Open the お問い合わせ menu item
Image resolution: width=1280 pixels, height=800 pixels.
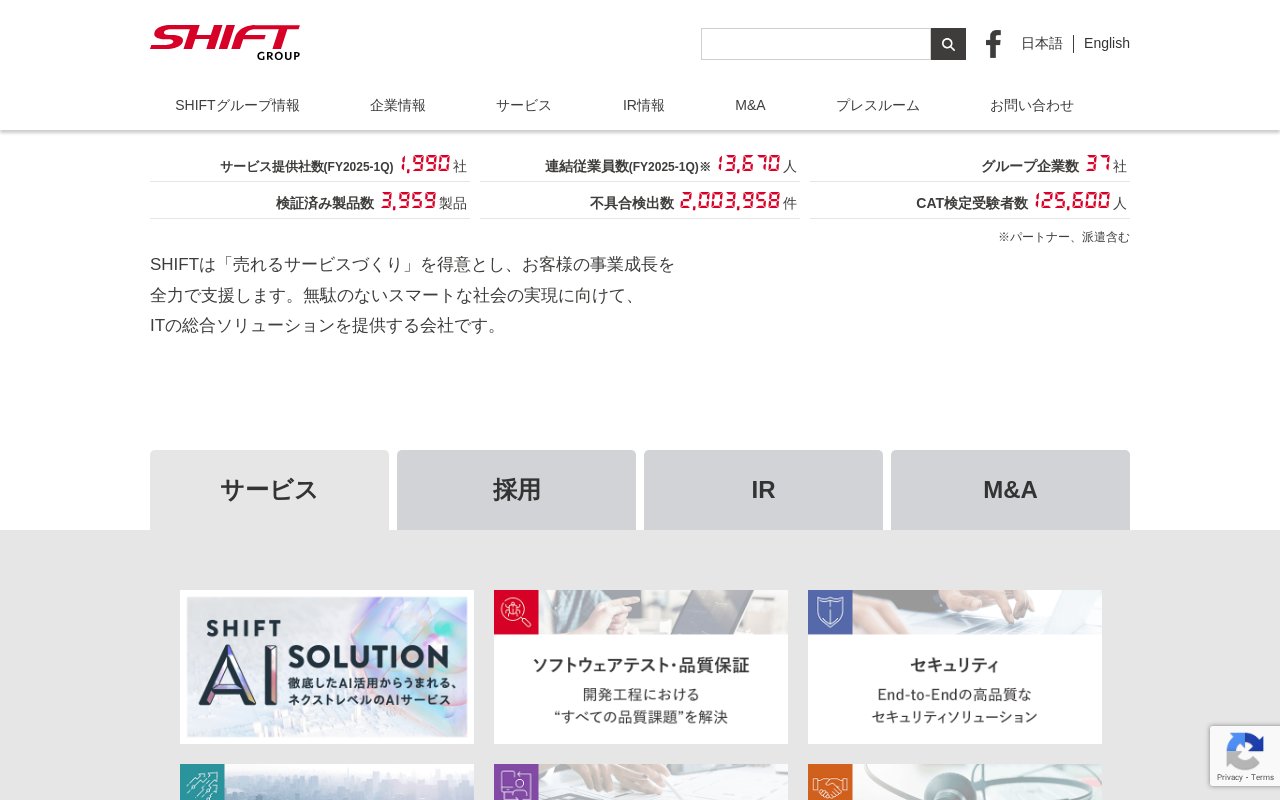coord(1032,105)
